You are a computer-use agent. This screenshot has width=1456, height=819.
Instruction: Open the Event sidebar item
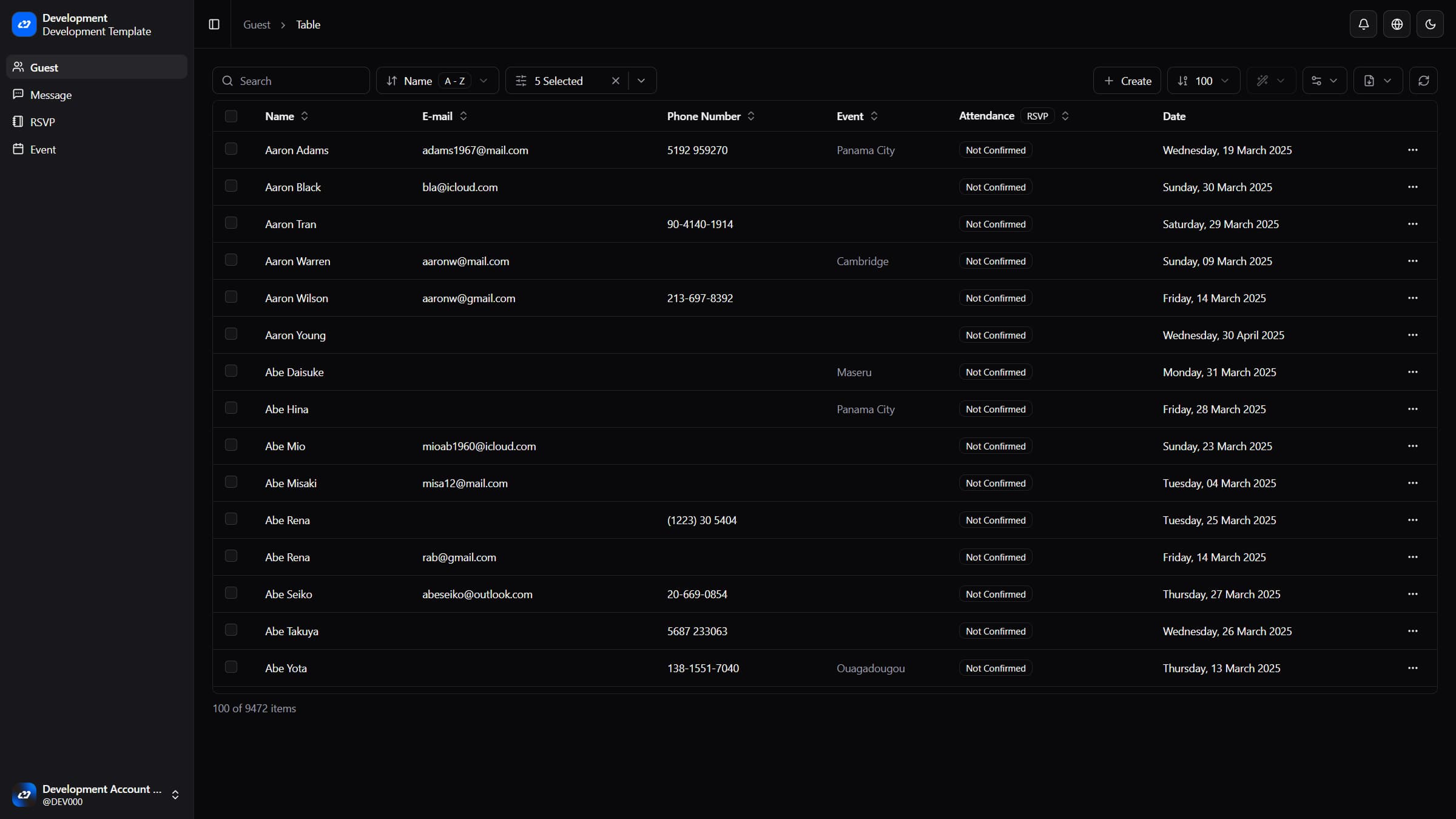(x=42, y=149)
